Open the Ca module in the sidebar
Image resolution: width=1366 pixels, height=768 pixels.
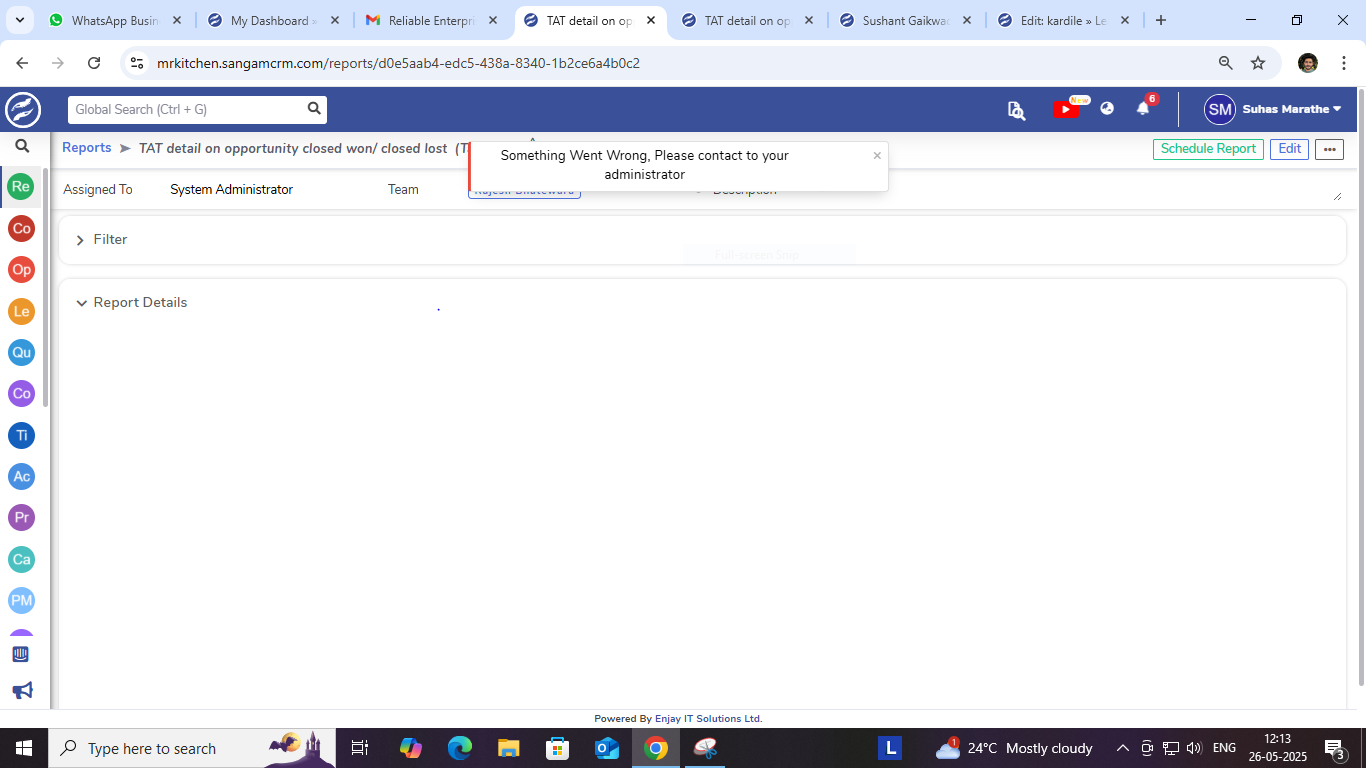coord(21,559)
